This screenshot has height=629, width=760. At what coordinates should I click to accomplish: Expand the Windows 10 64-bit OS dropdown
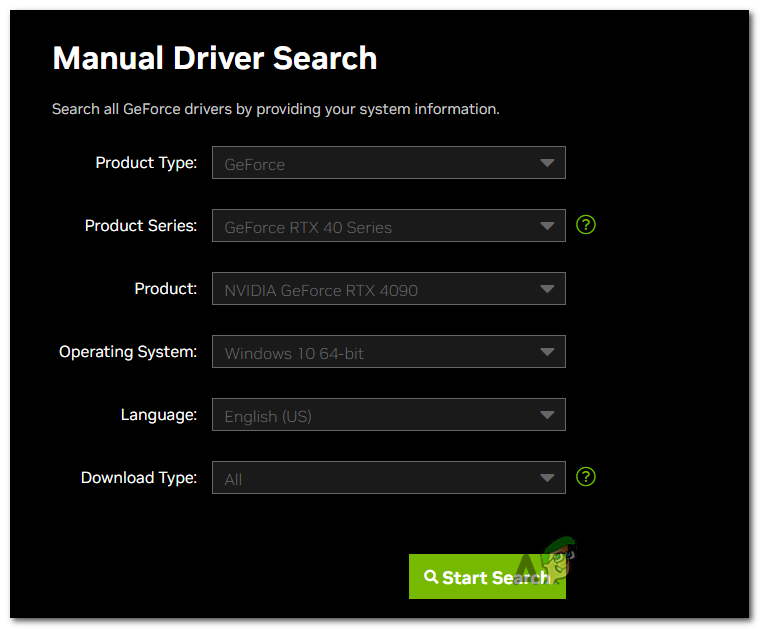(389, 352)
